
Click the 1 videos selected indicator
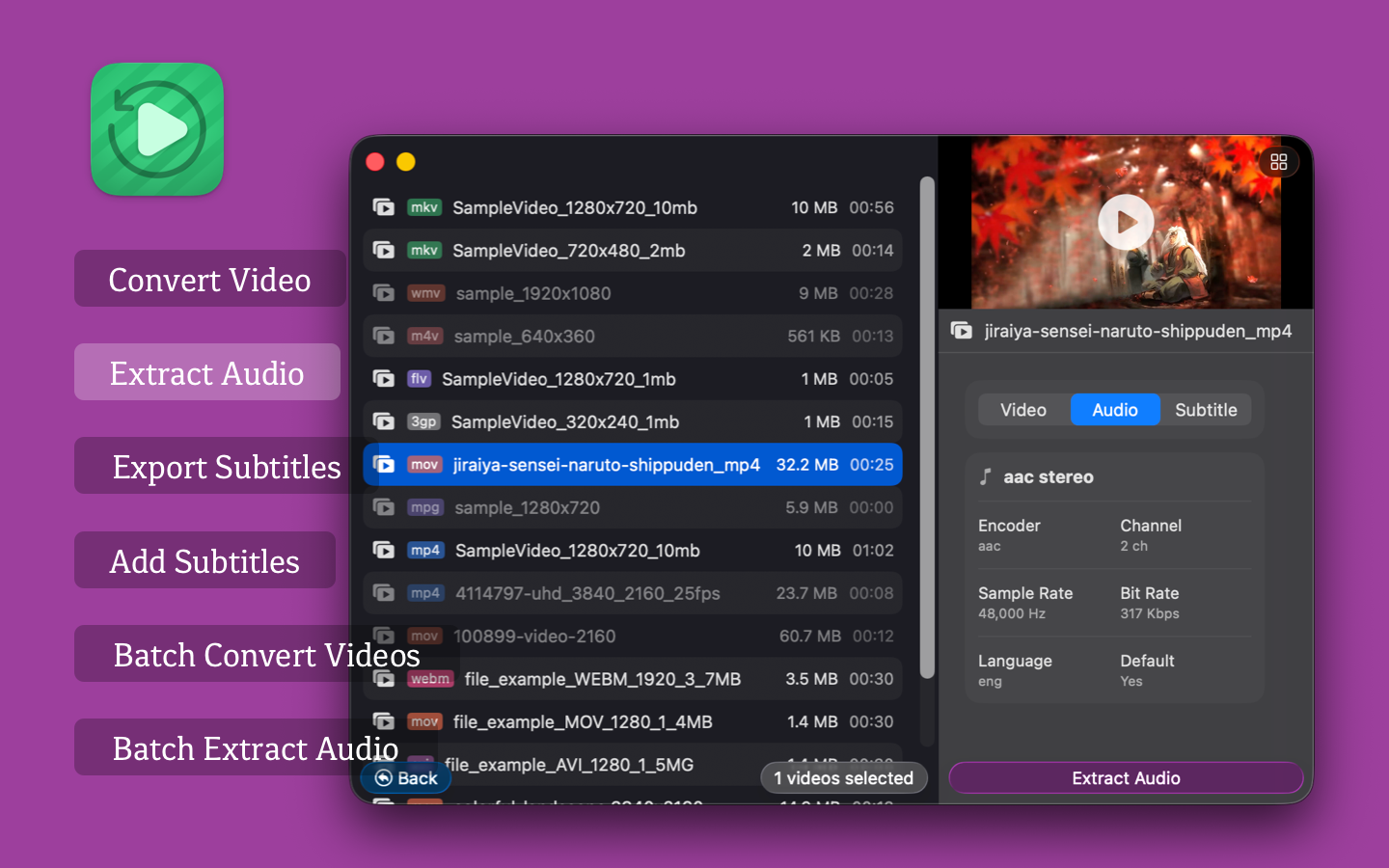(x=843, y=778)
